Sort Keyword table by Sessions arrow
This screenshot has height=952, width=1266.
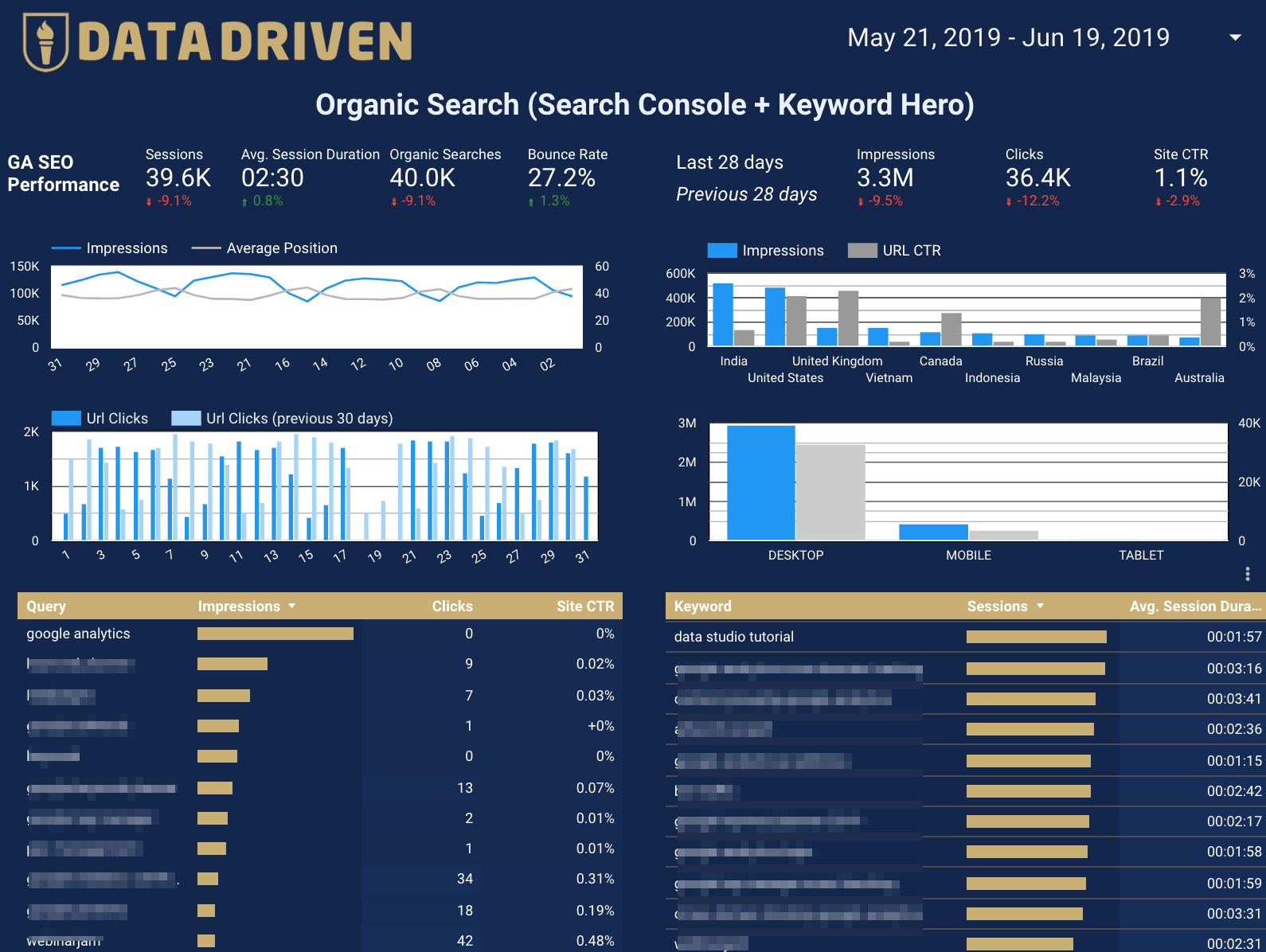(x=1040, y=607)
